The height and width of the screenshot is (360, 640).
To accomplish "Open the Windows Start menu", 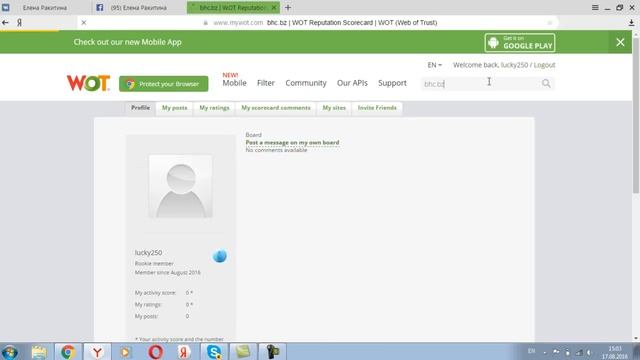I will [10, 352].
